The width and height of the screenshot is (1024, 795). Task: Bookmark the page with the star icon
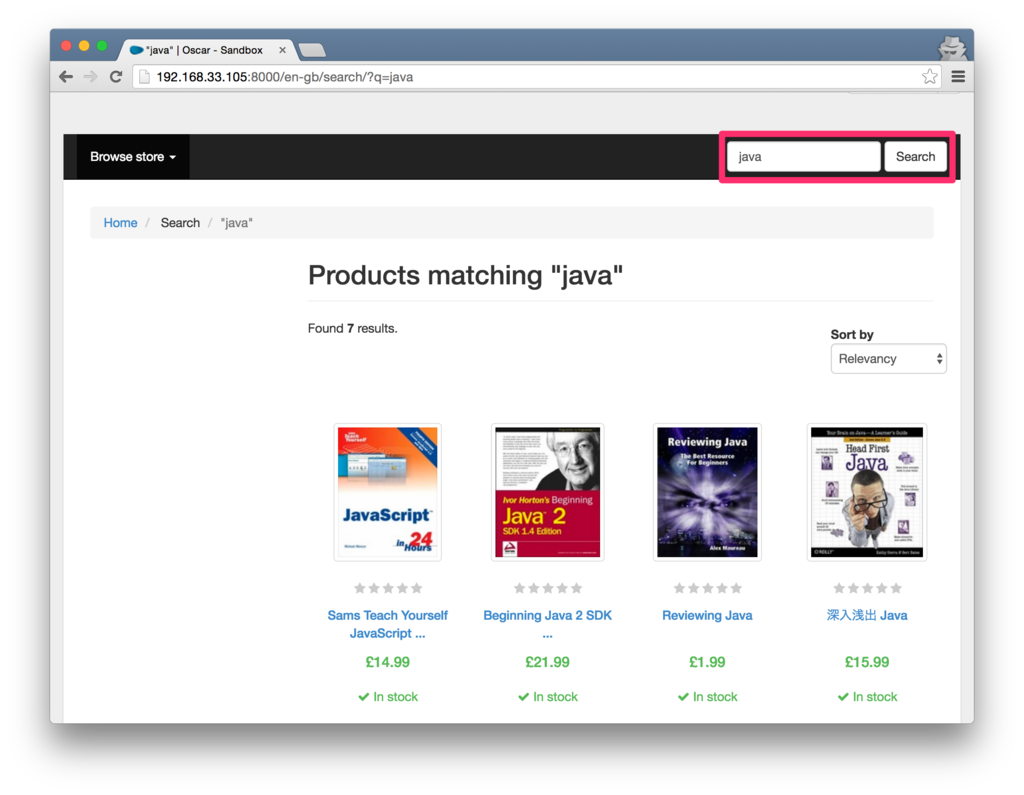pos(929,77)
